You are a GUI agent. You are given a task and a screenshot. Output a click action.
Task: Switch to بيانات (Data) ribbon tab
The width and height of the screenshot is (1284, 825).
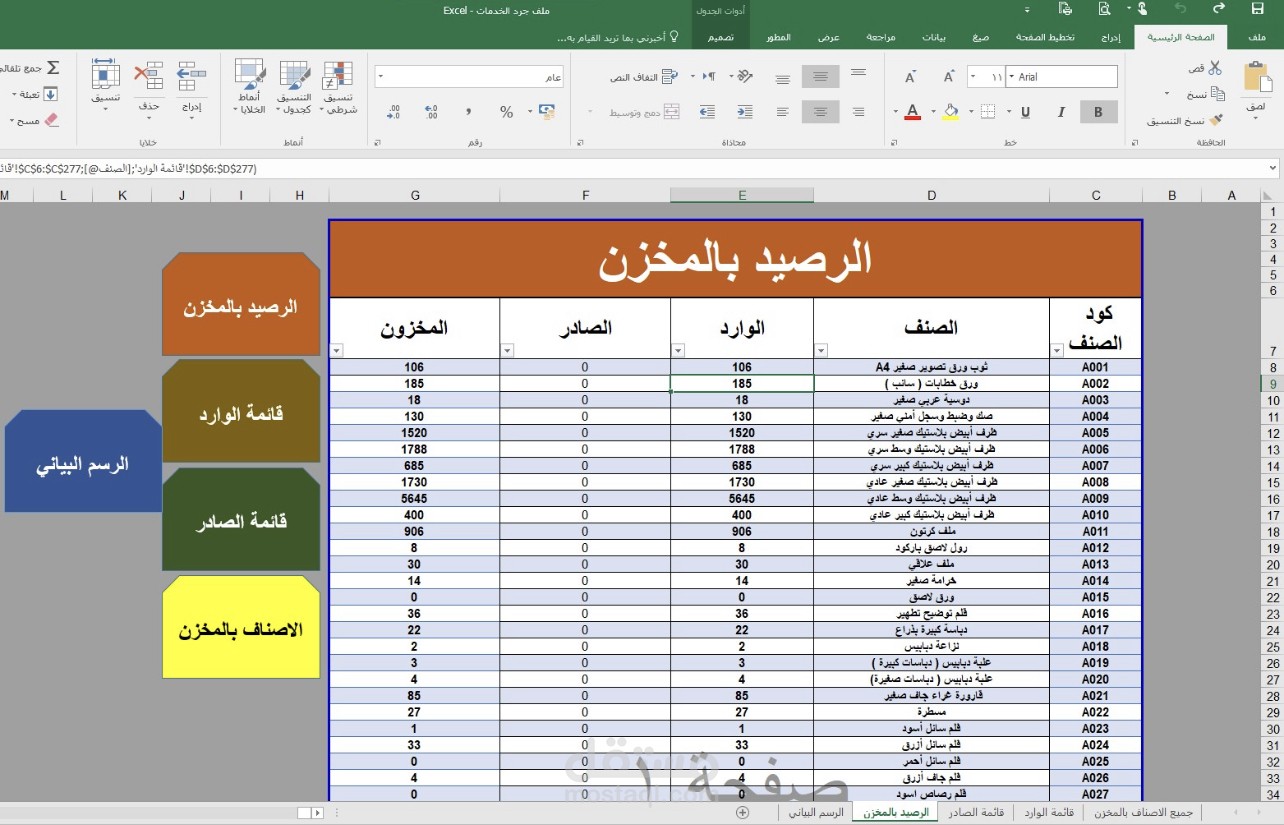(x=934, y=38)
